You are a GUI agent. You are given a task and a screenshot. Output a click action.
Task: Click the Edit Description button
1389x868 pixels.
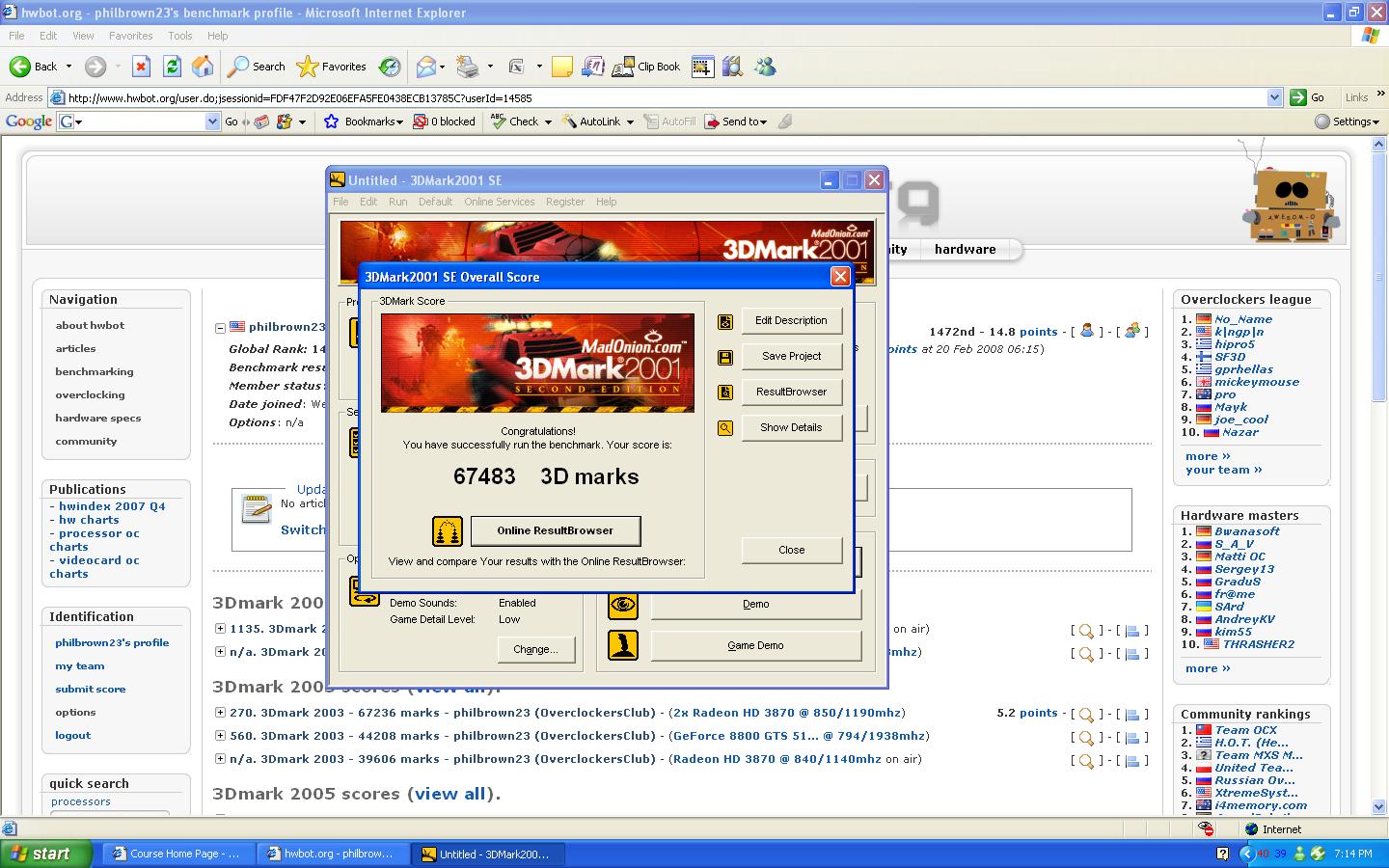(x=791, y=321)
